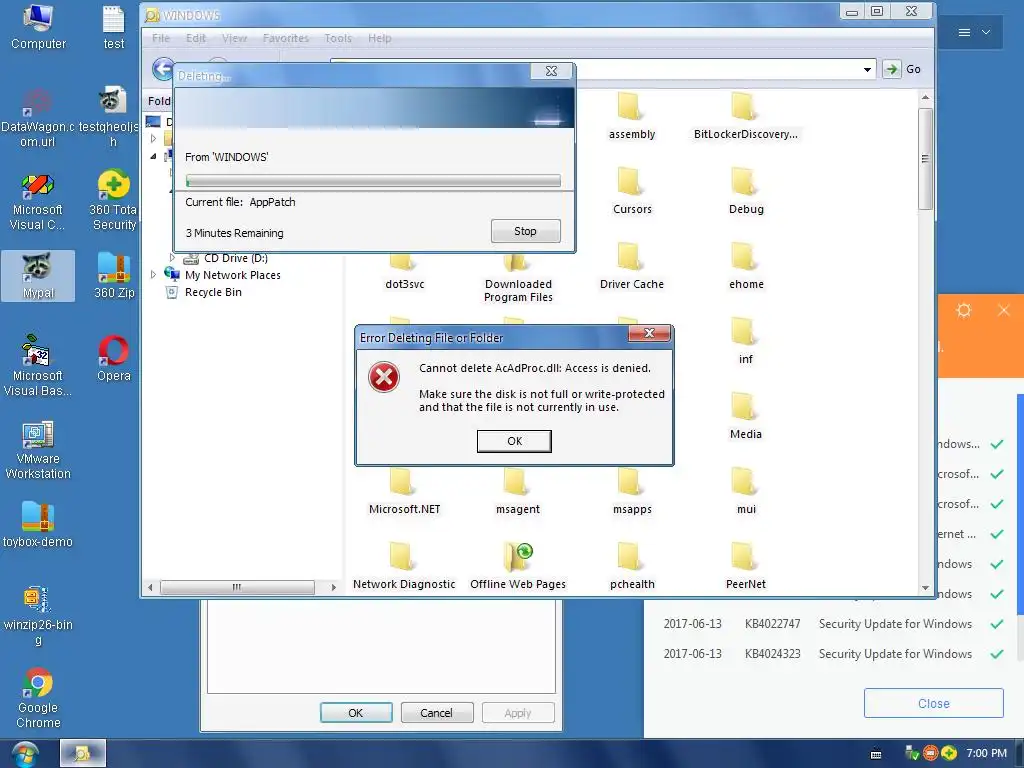Click the 360 Total Security tray icon
The image size is (1024, 768).
(949, 753)
